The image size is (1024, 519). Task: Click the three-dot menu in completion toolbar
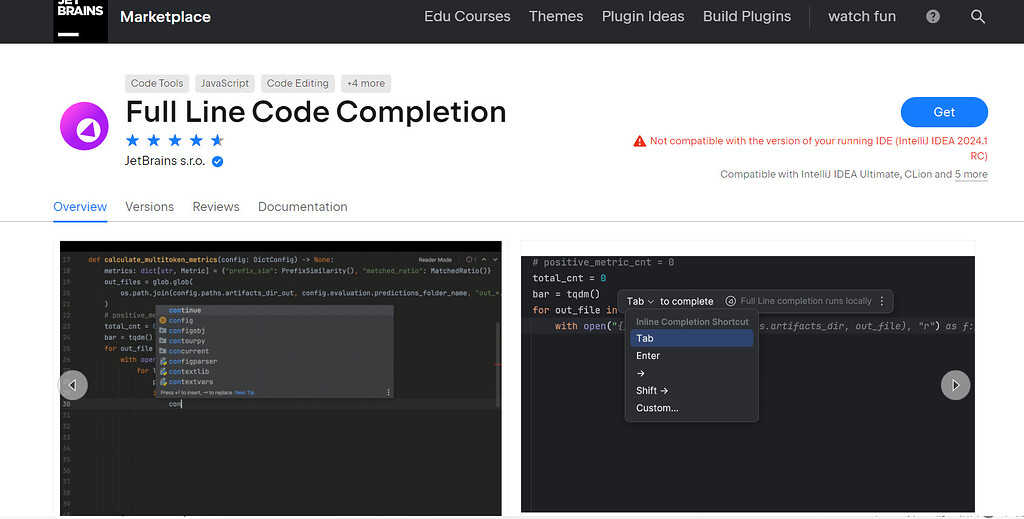point(882,301)
